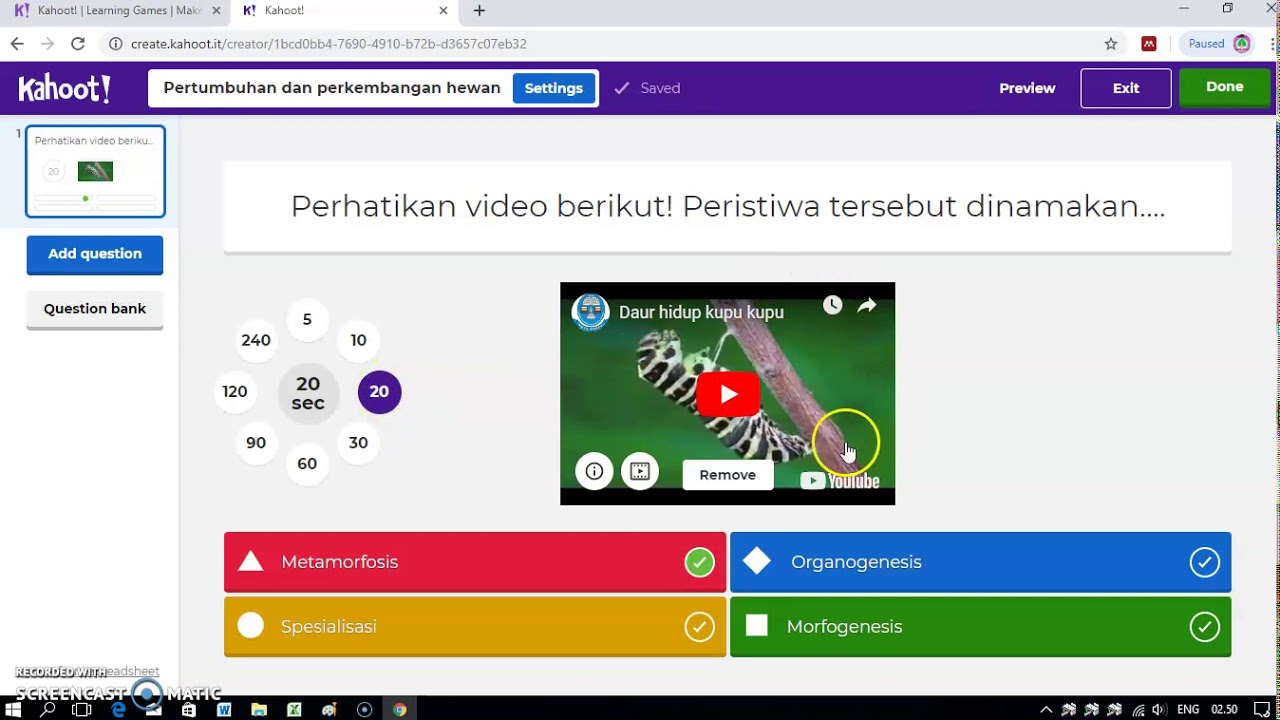Click the green Done button
This screenshot has width=1280, height=720.
(x=1224, y=87)
